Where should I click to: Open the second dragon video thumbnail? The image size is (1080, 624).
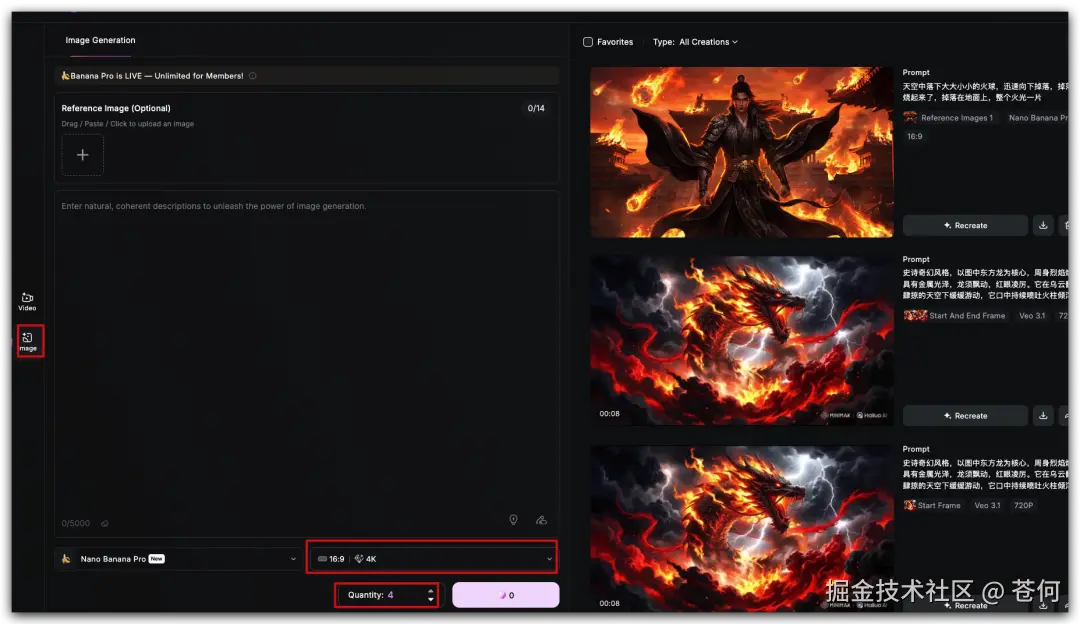tap(741, 528)
